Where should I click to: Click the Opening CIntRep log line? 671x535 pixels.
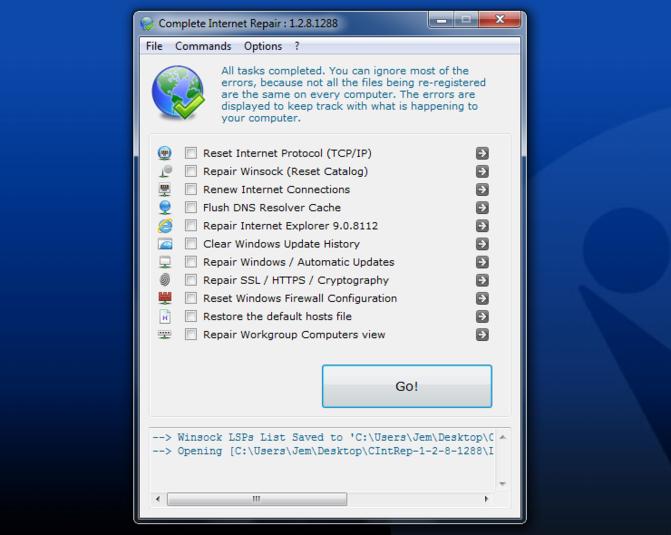[x=323, y=451]
